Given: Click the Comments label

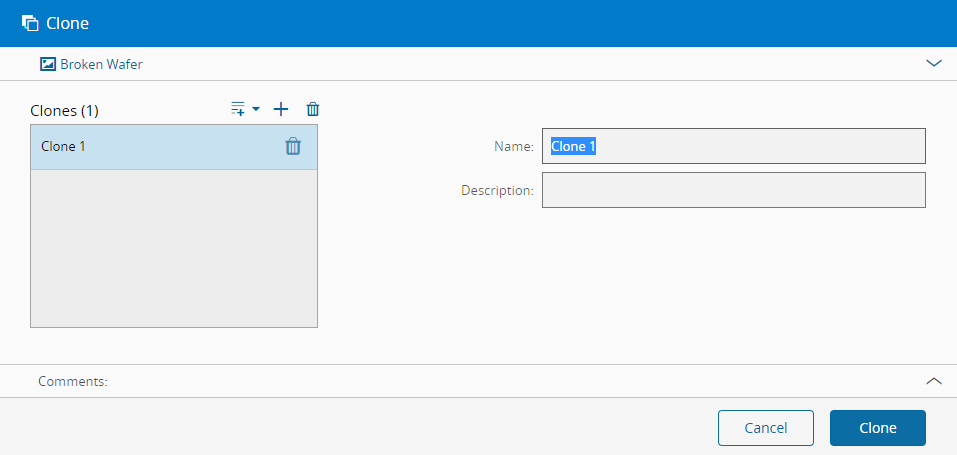Looking at the screenshot, I should point(72,381).
